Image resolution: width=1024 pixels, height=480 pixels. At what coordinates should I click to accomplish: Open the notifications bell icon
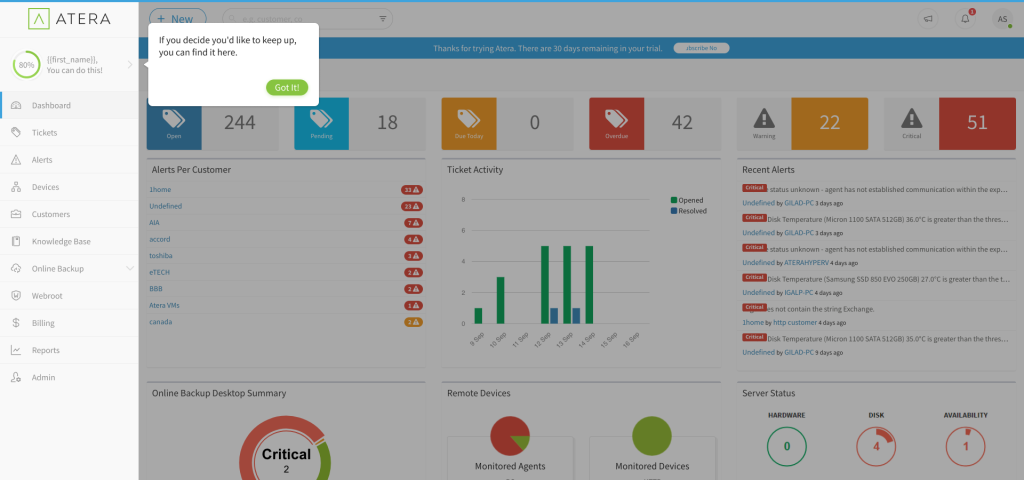[965, 19]
